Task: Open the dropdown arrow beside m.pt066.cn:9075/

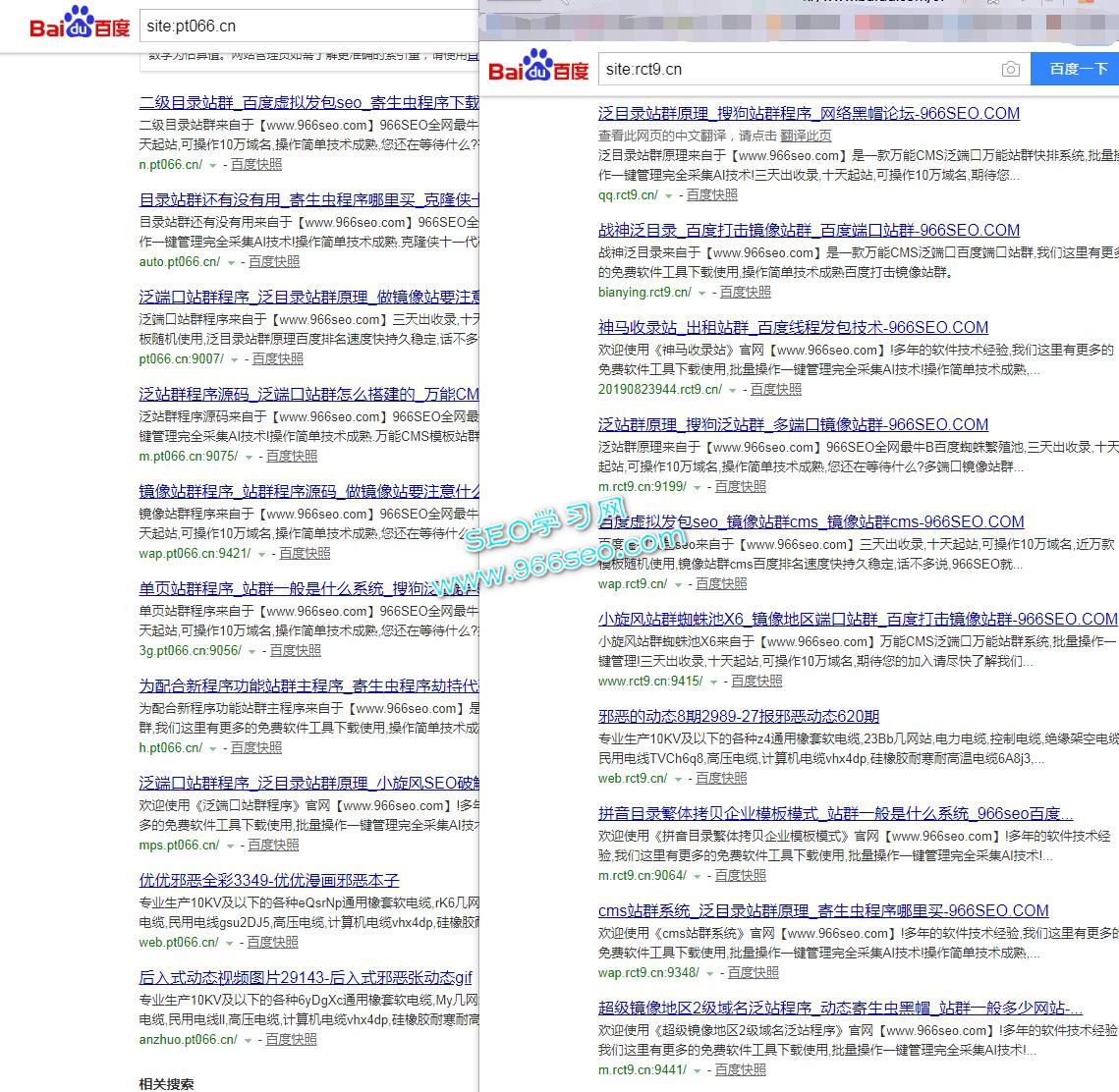Action: click(x=249, y=458)
